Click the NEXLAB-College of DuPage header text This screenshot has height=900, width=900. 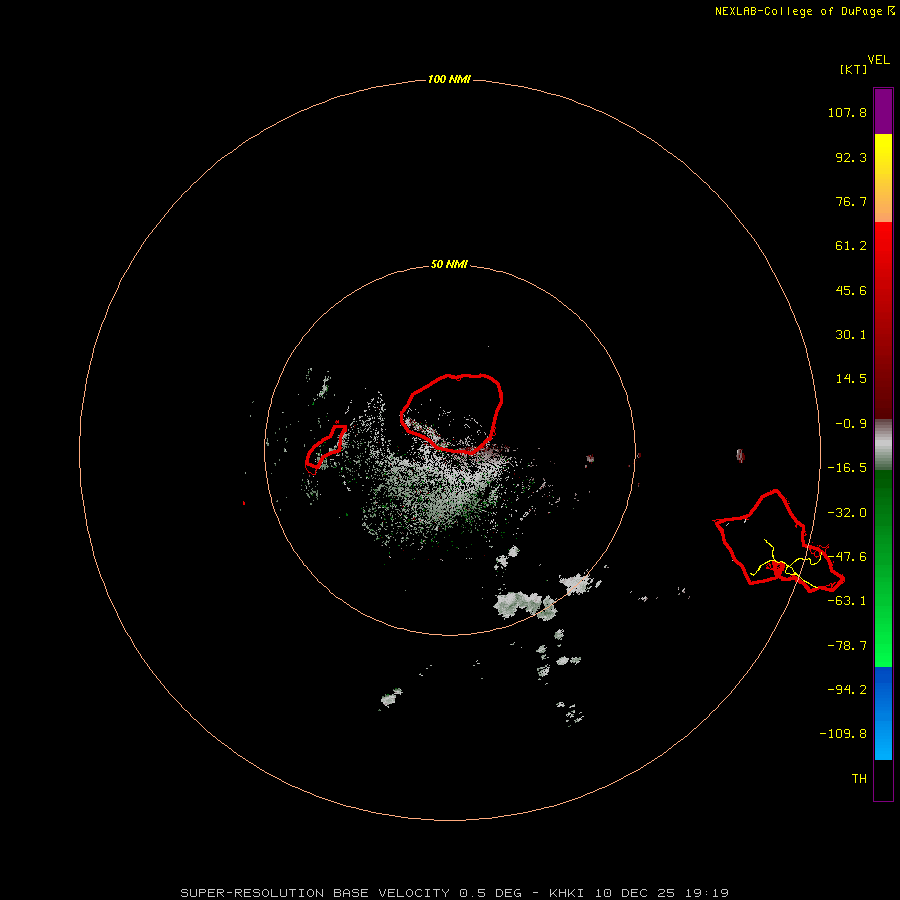804,11
